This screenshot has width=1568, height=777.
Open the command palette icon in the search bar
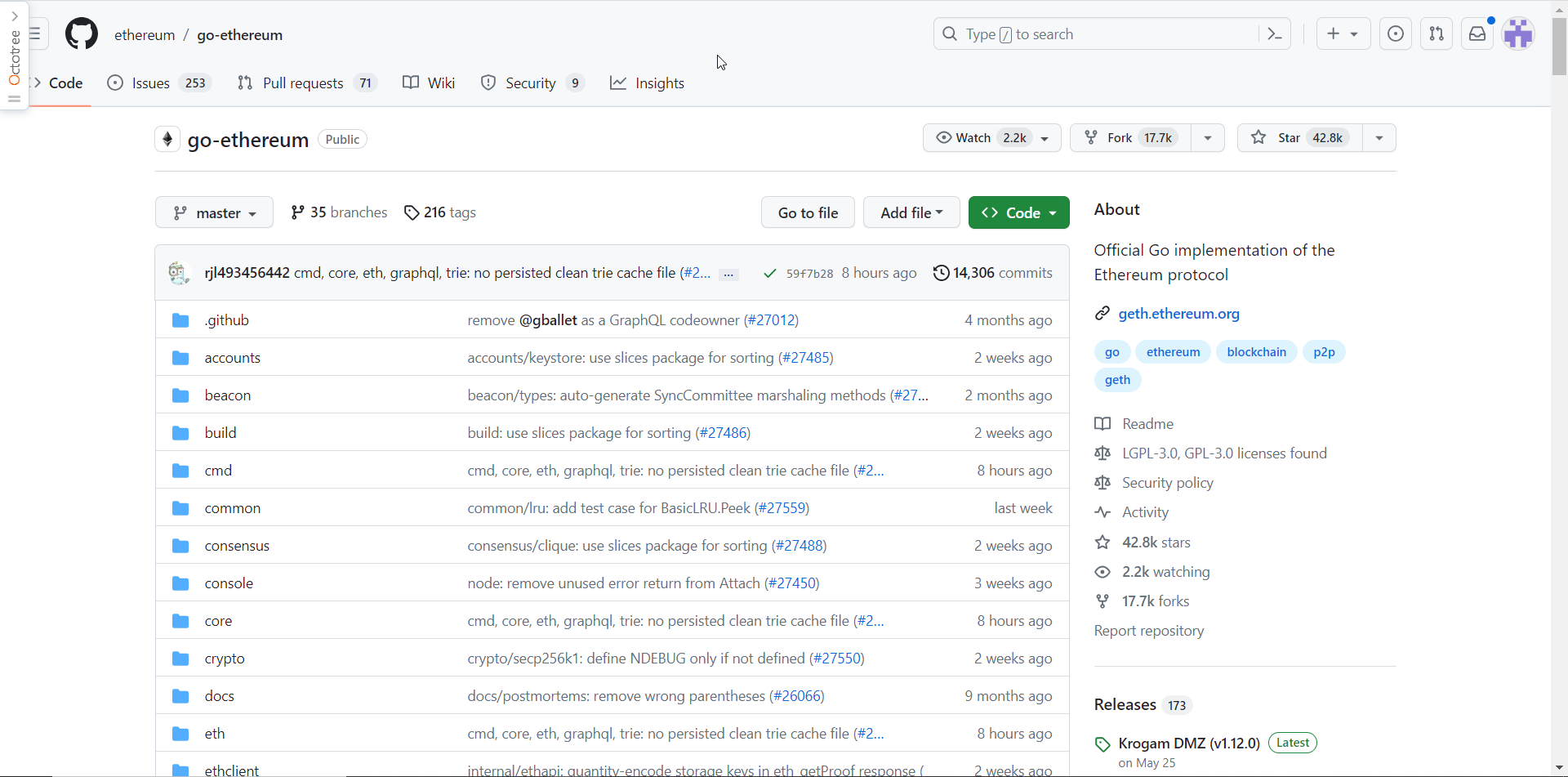[1274, 33]
